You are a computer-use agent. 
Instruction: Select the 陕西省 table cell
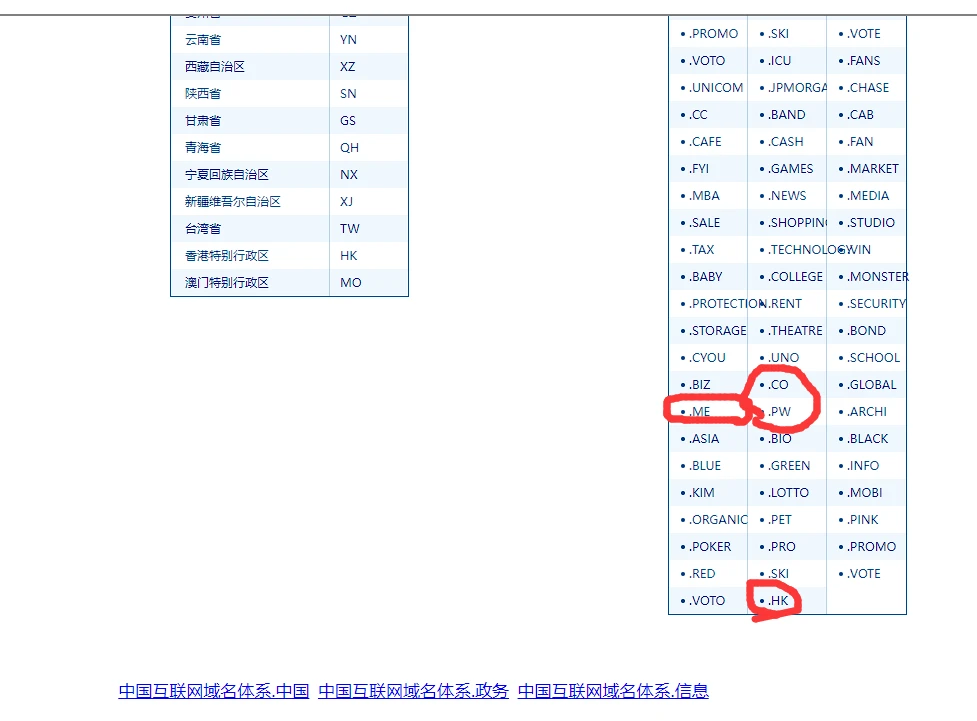click(x=250, y=93)
